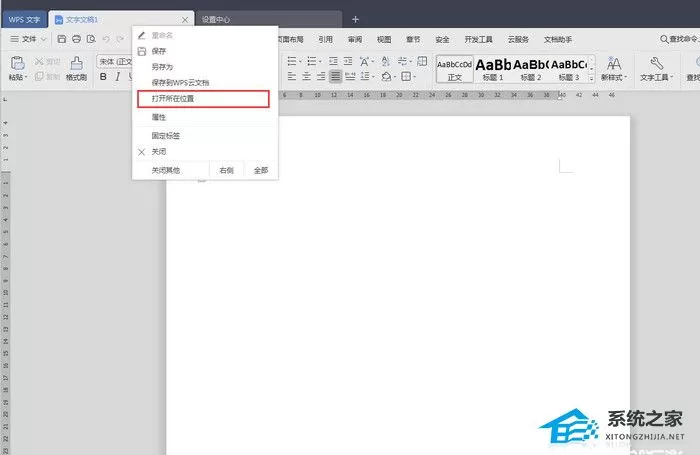
Task: Toggle justified paragraph alignment
Action: 335,76
